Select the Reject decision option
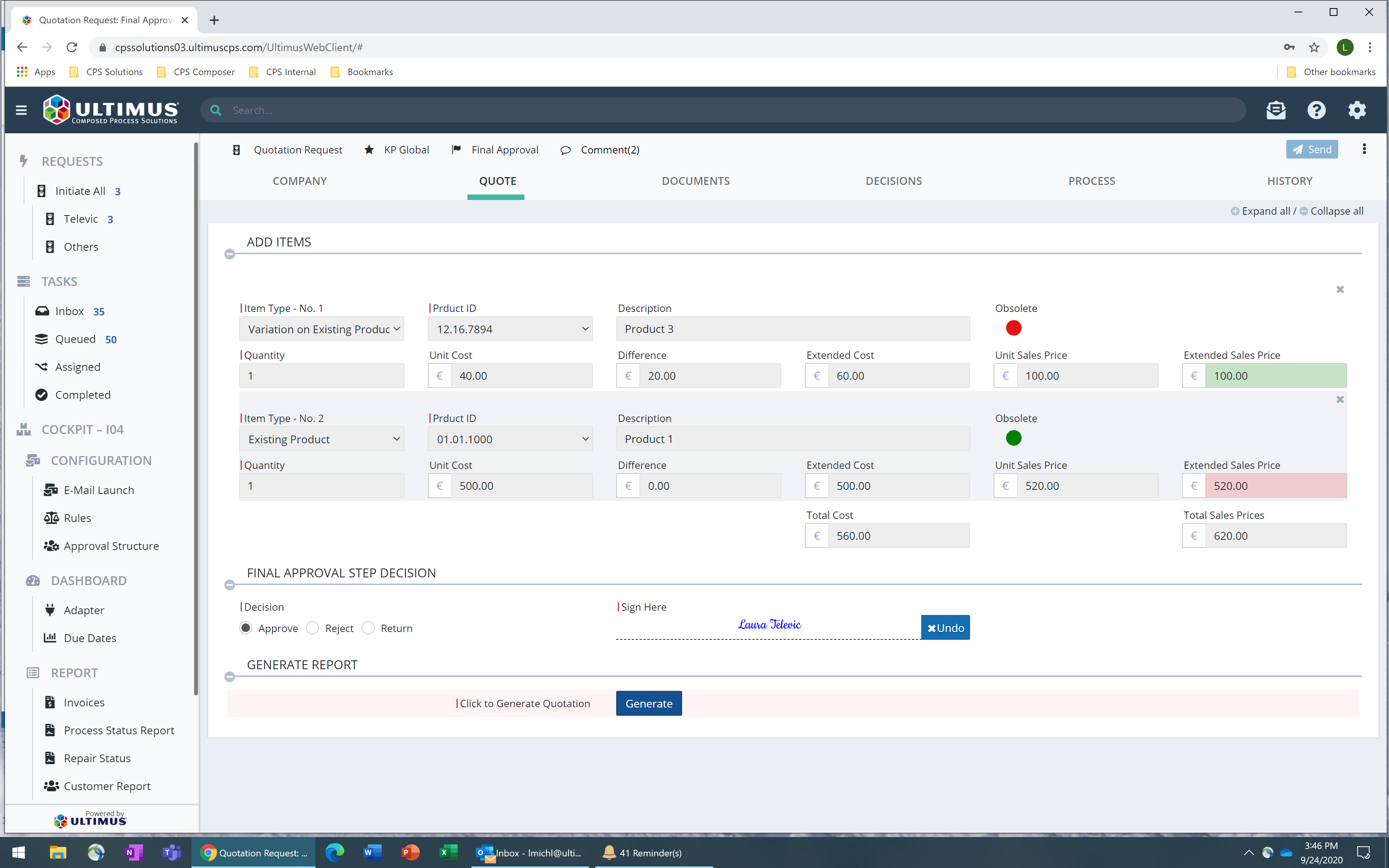1389x868 pixels. tap(312, 628)
